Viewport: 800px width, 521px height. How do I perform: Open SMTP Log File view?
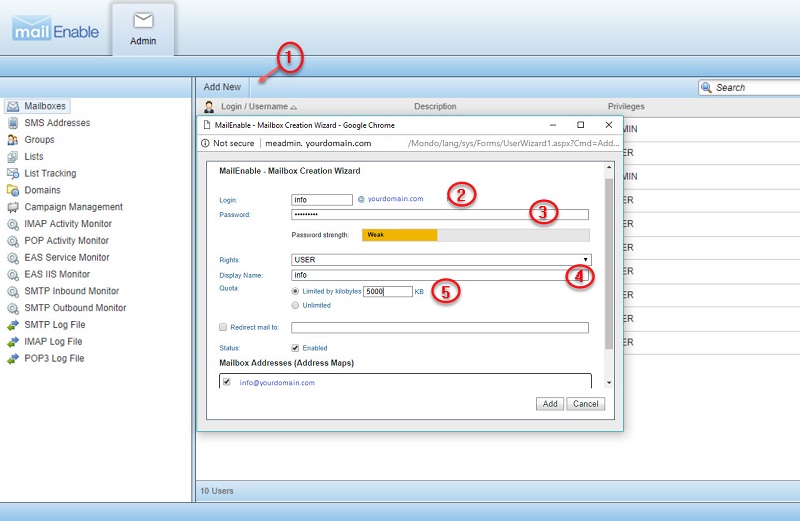55,325
